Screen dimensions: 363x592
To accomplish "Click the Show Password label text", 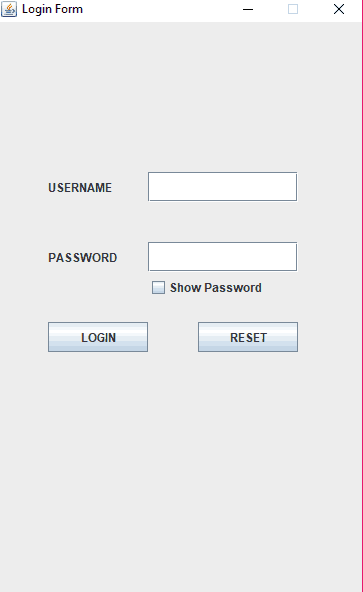I will tap(215, 288).
